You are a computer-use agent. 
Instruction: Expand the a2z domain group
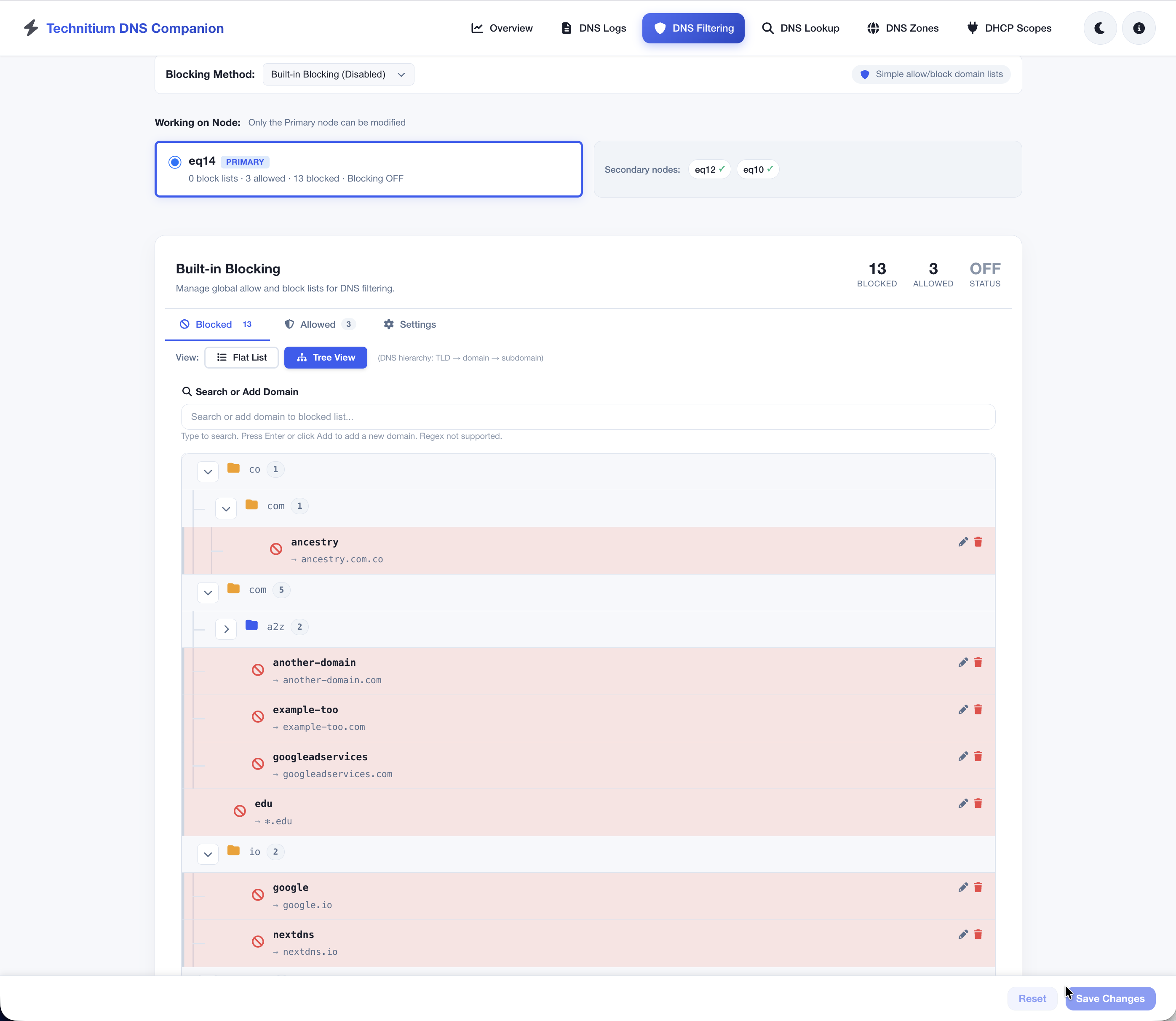(226, 628)
